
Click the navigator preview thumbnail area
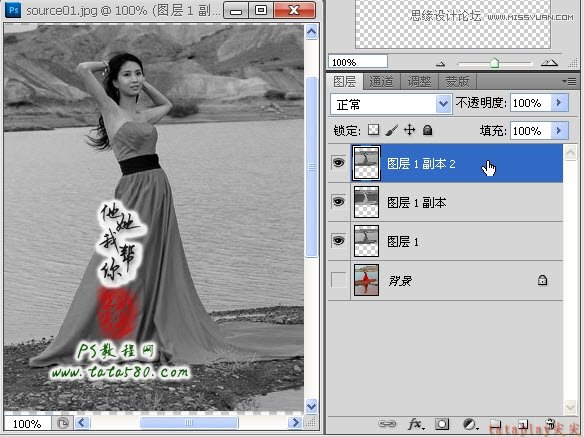[453, 24]
